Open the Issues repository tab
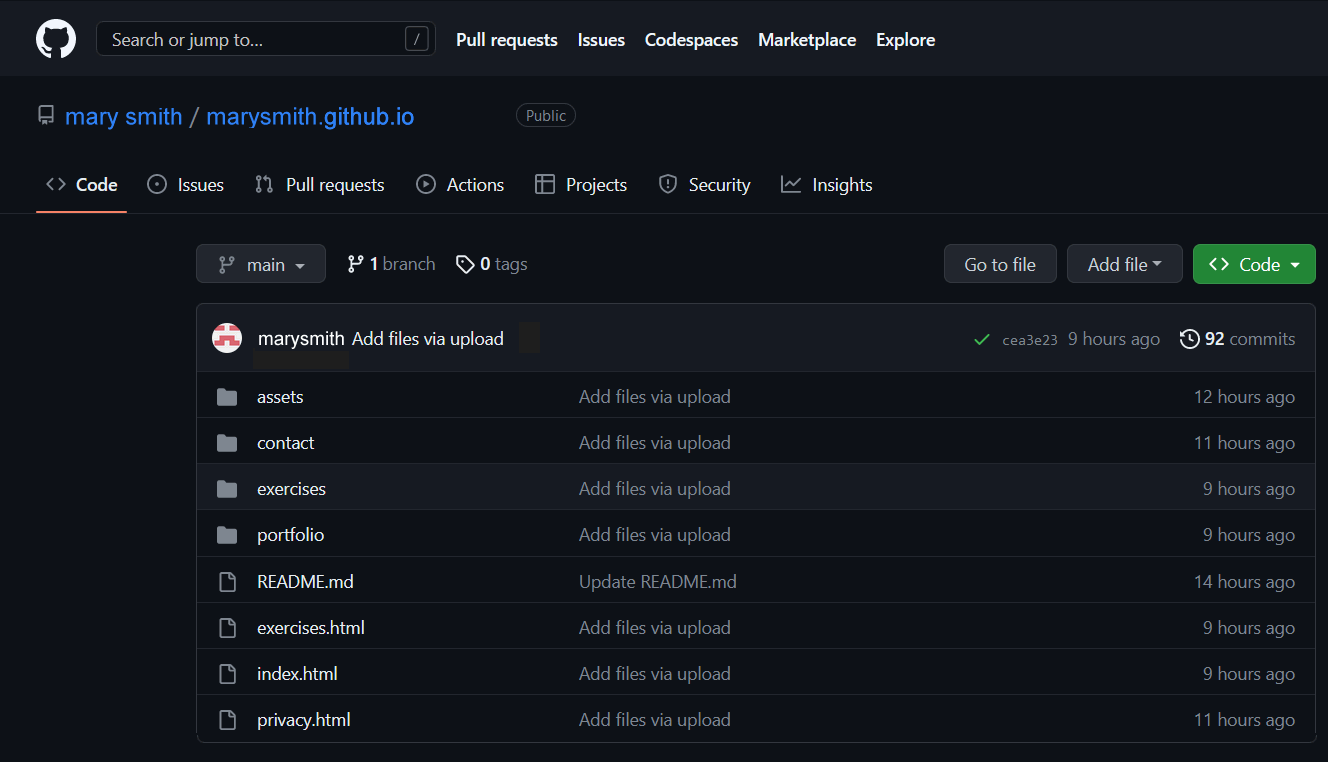The width and height of the screenshot is (1328, 762). click(186, 185)
